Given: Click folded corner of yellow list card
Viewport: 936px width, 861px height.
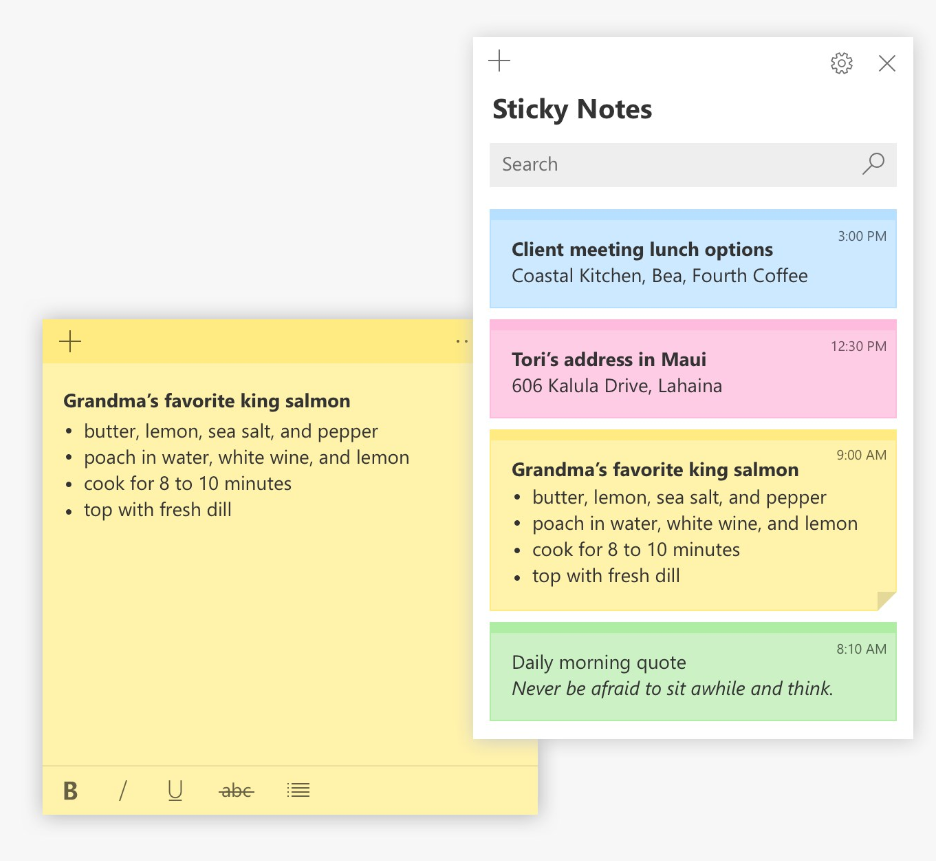Looking at the screenshot, I should 887,601.
